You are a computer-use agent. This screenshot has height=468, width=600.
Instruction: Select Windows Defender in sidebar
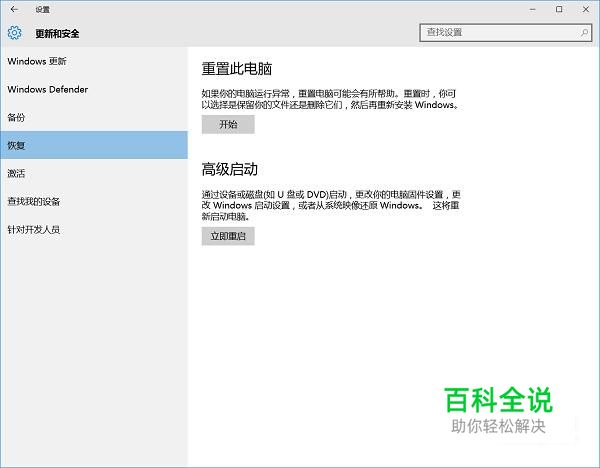pyautogui.click(x=94, y=89)
